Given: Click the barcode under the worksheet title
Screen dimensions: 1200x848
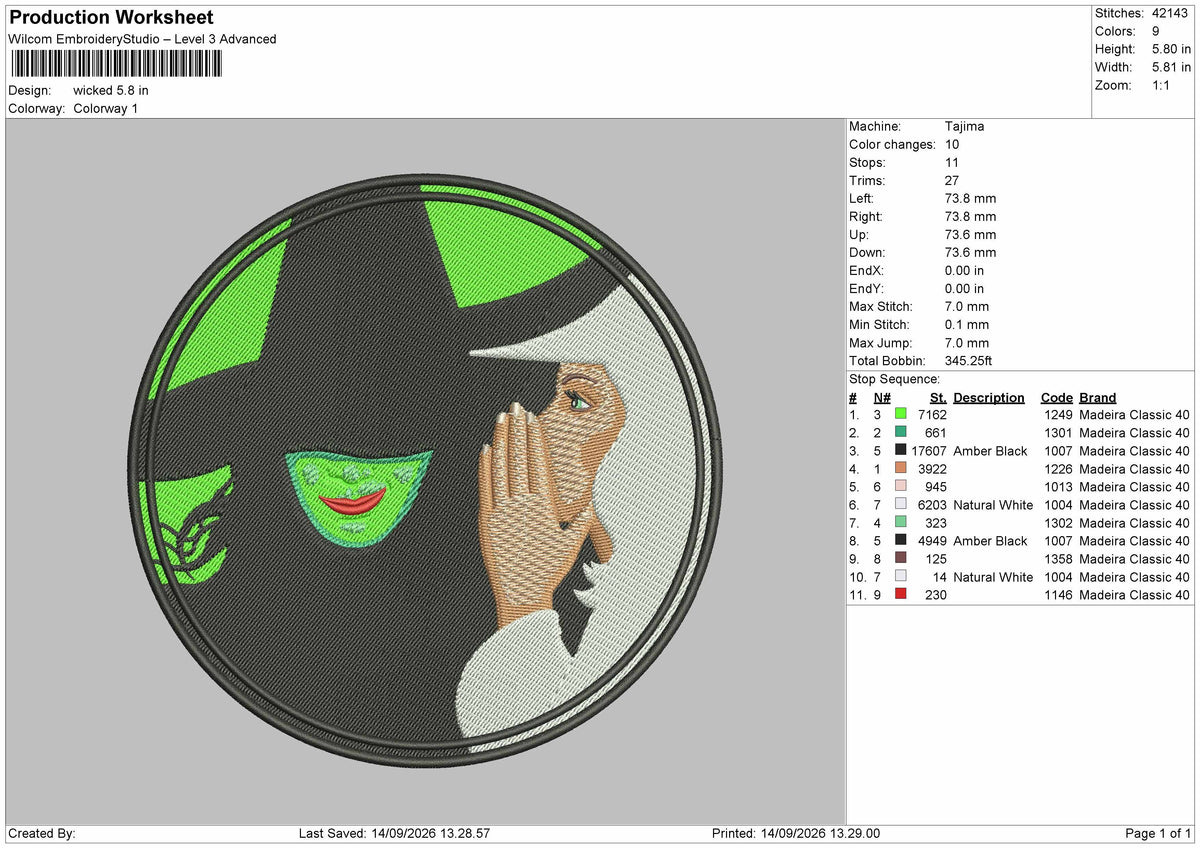Looking at the screenshot, I should [117, 64].
